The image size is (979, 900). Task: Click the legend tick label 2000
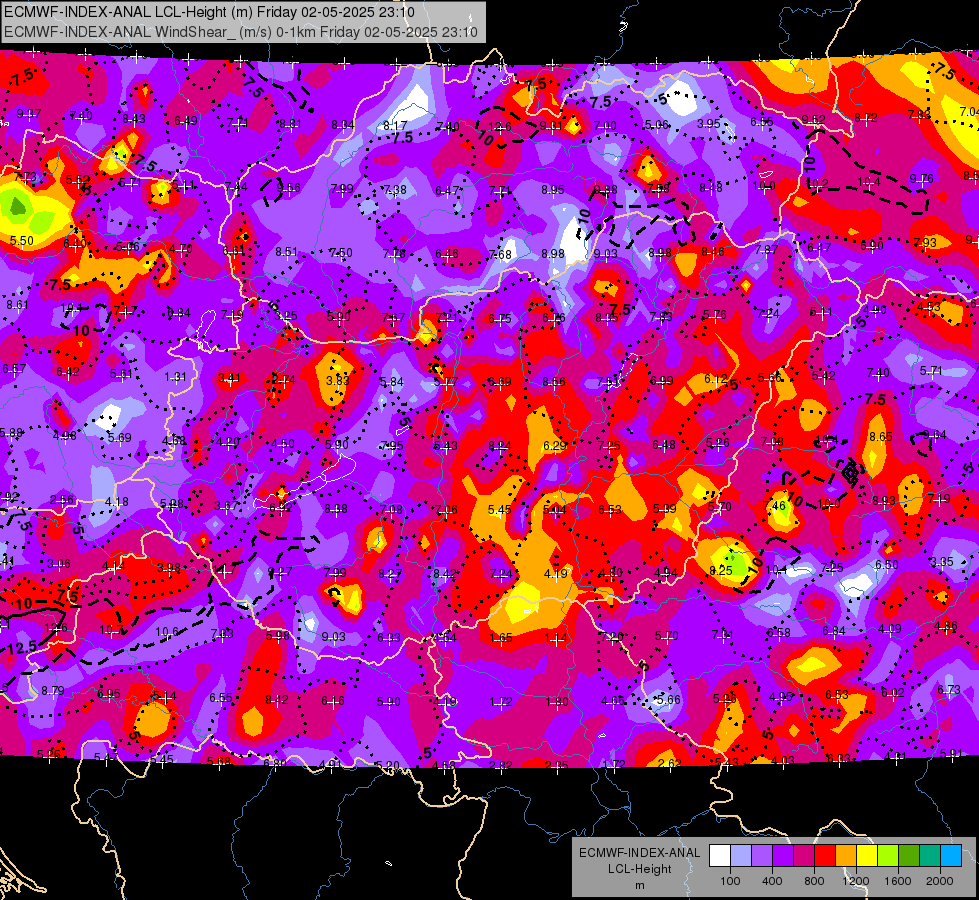(x=940, y=881)
